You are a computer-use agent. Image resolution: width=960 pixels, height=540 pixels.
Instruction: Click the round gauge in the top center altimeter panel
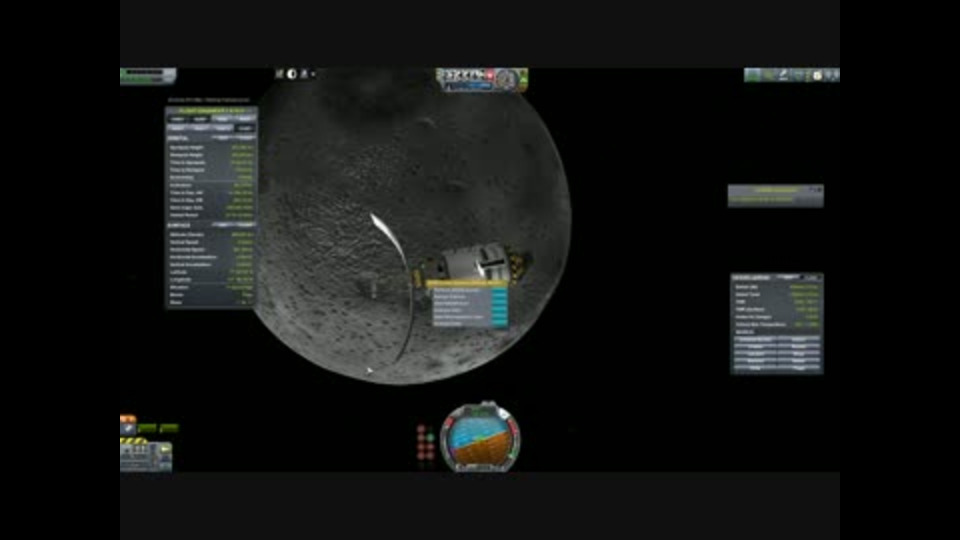pos(506,80)
